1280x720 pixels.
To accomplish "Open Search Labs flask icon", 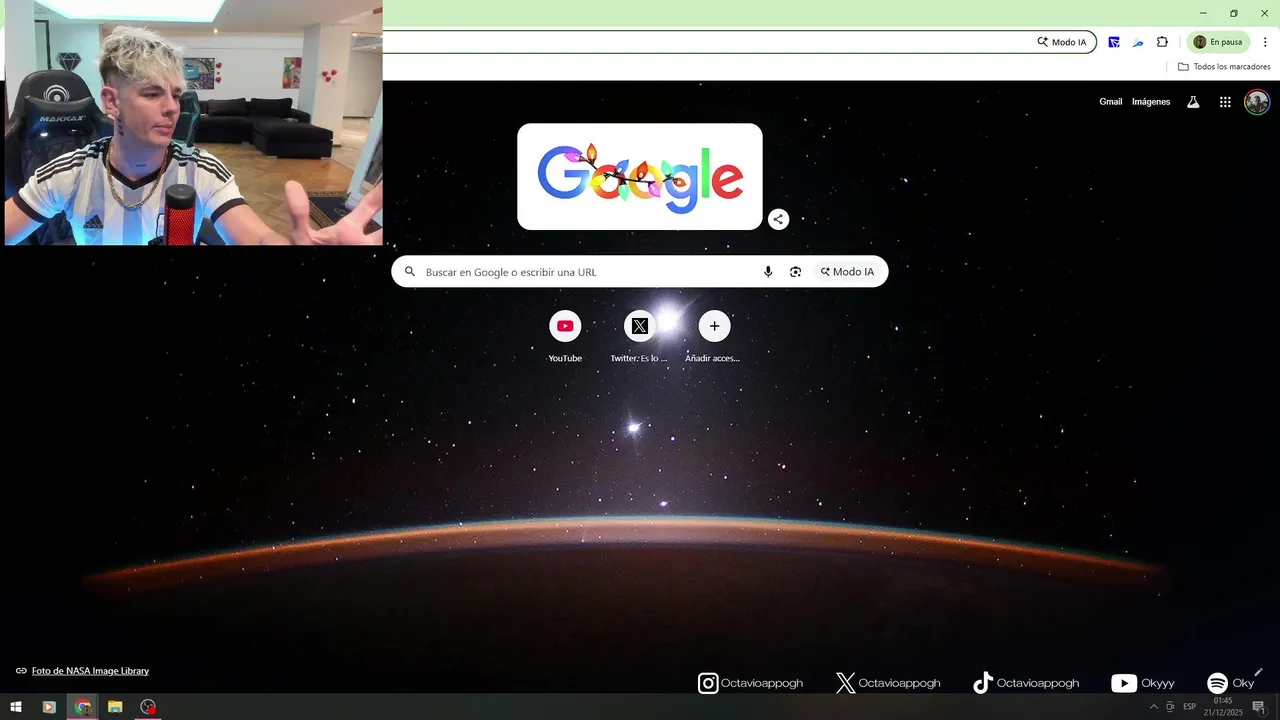I will (1192, 102).
